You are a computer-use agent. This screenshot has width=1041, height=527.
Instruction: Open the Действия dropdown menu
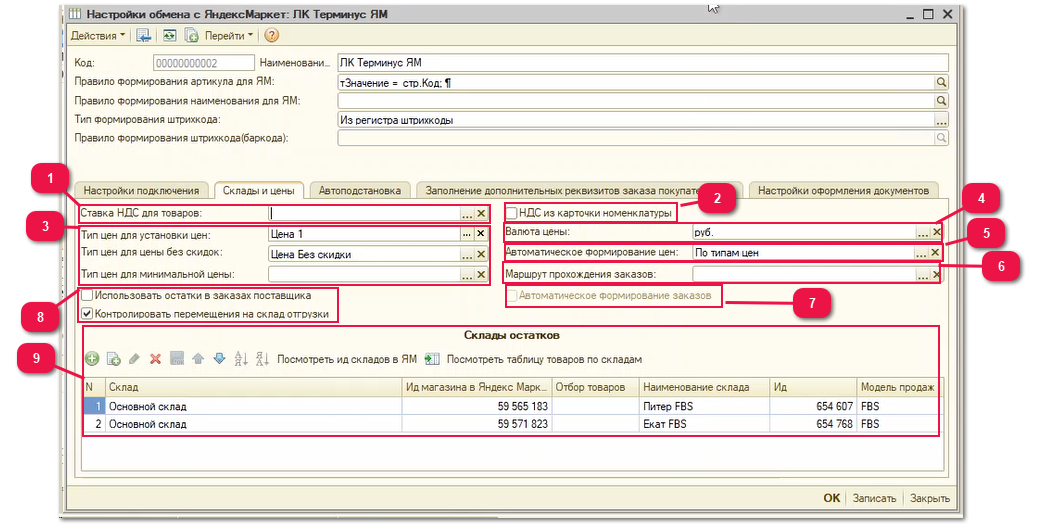point(98,36)
